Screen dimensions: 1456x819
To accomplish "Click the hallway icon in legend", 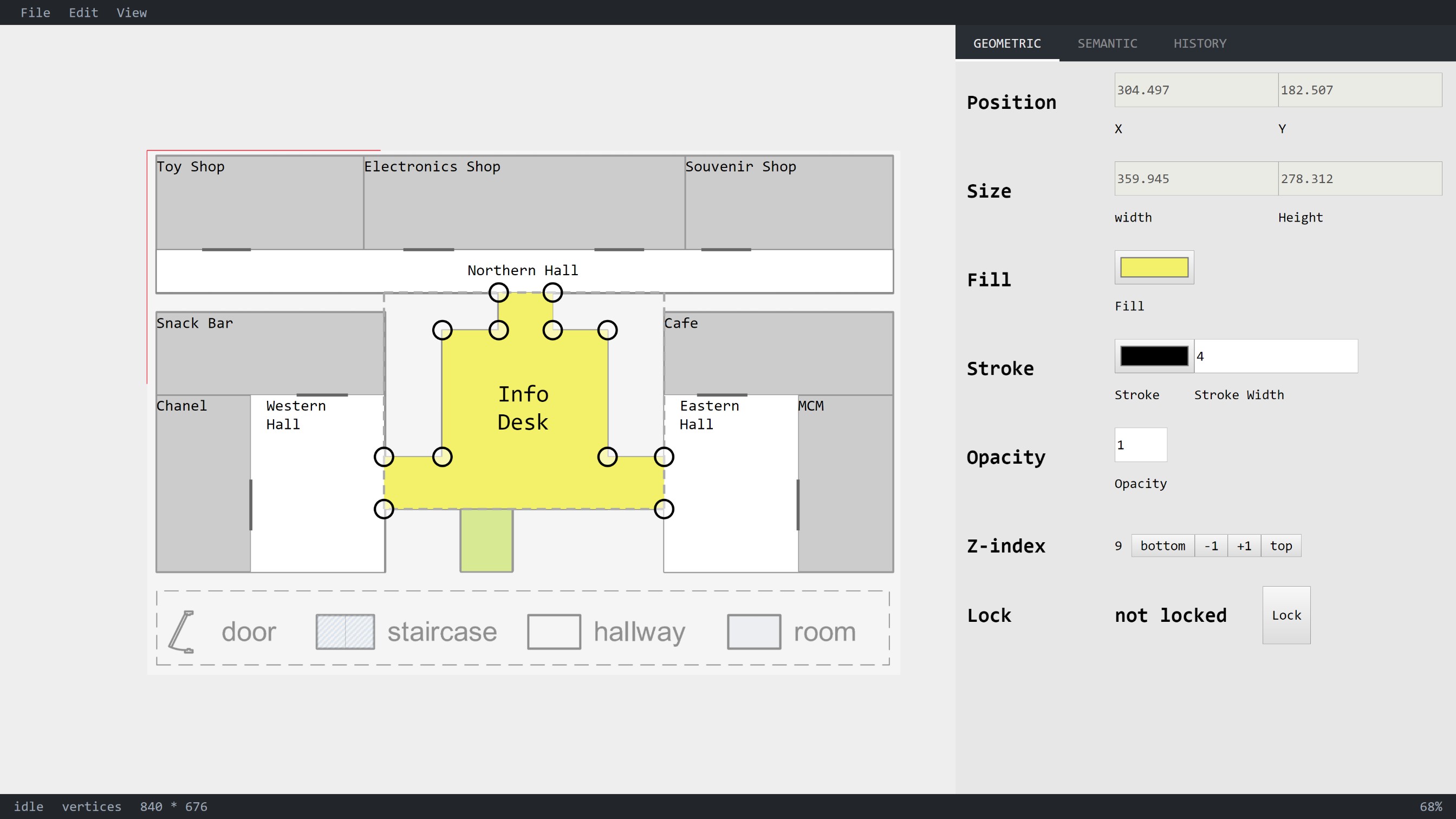I will click(x=554, y=632).
